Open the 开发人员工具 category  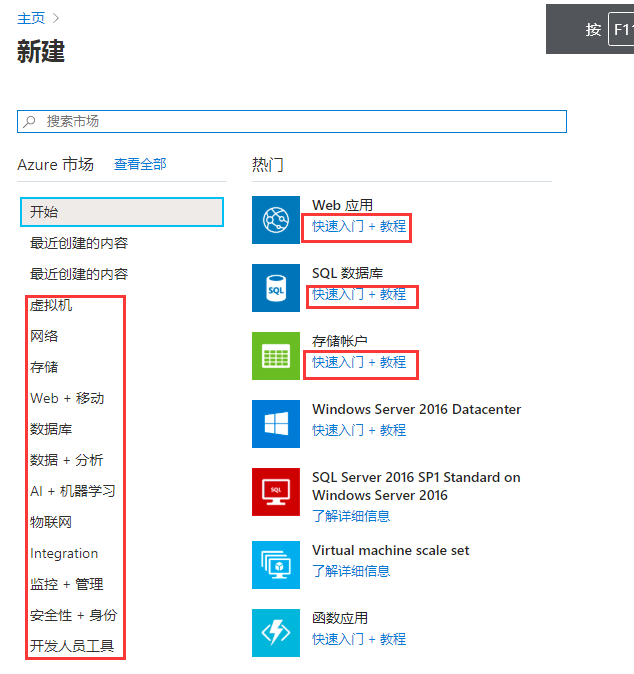click(72, 646)
